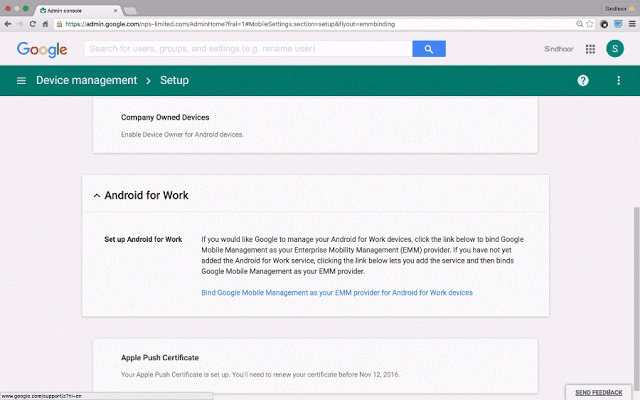640x400 pixels.
Task: Click the Sindhoor account name
Action: point(558,49)
